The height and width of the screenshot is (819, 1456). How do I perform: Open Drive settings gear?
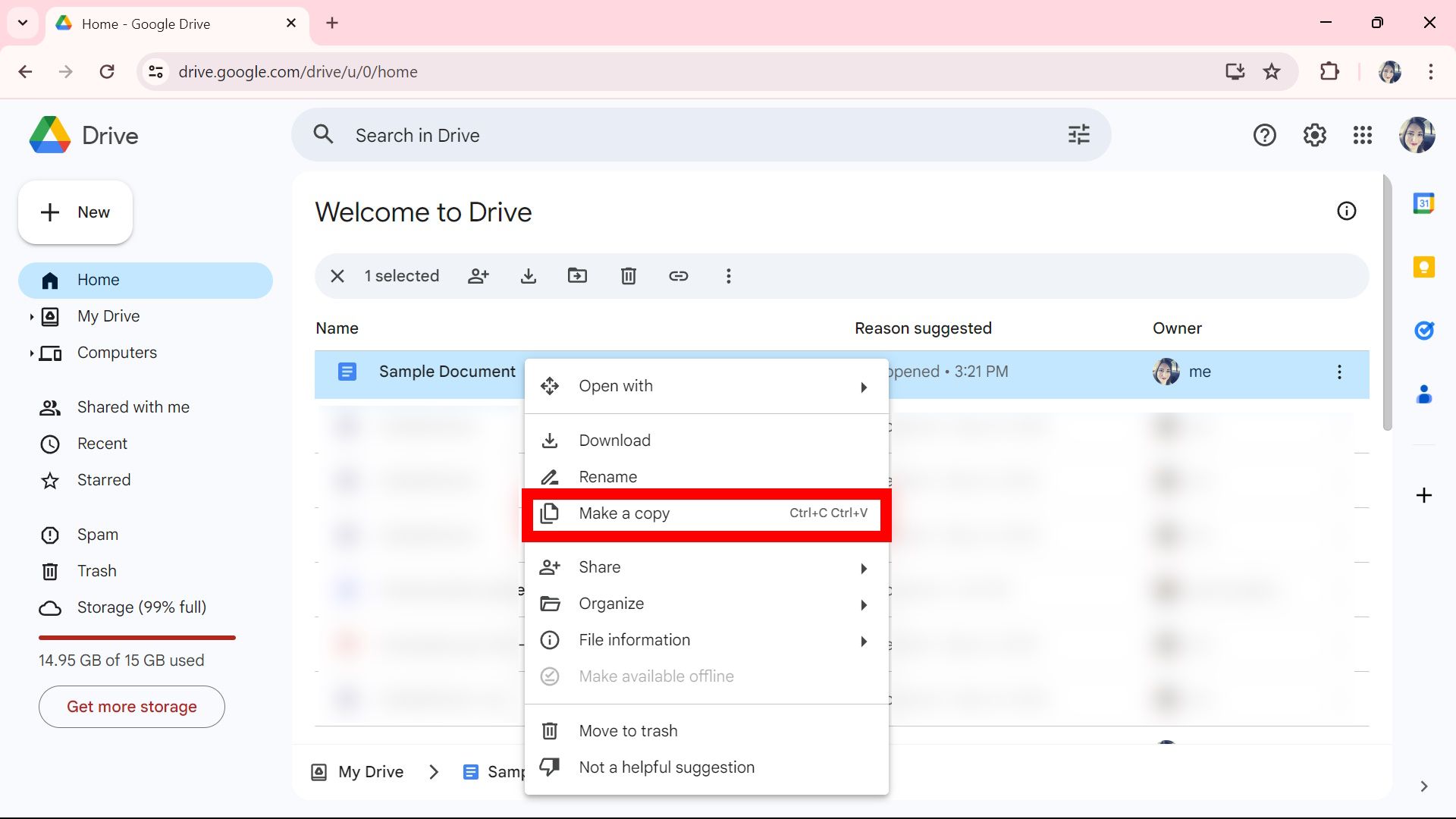tap(1314, 134)
